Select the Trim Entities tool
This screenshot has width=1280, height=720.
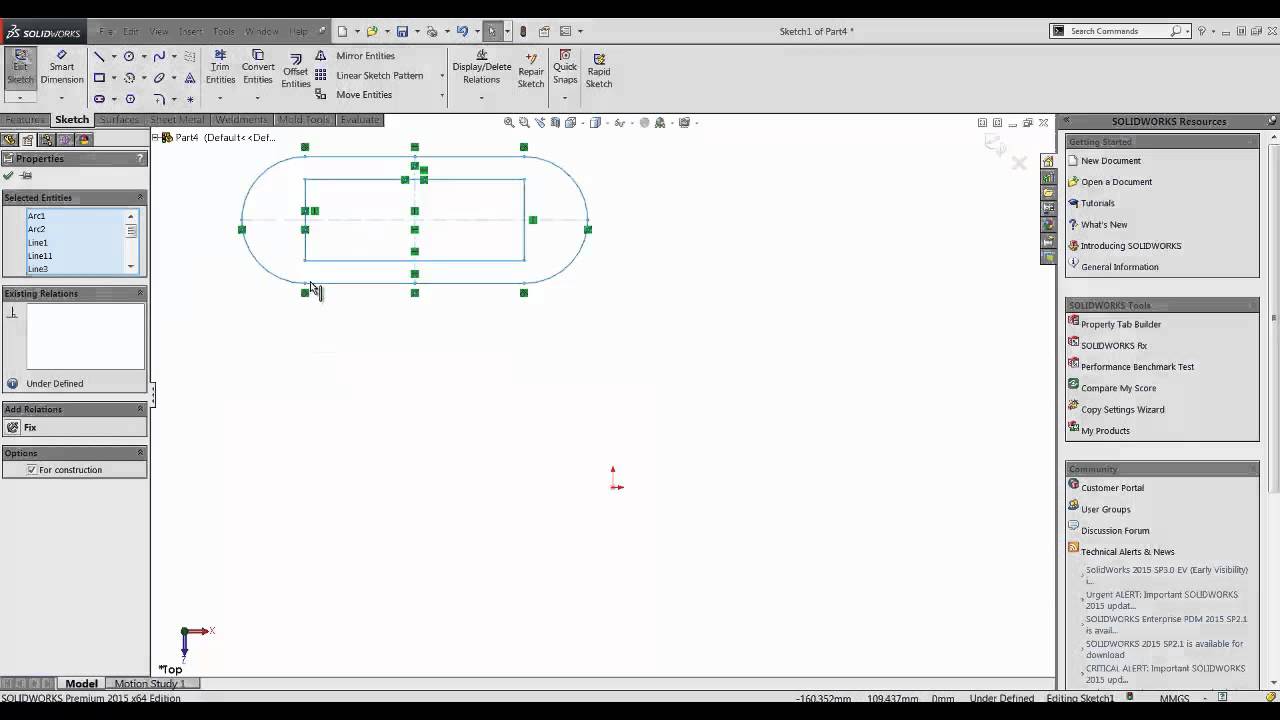(x=220, y=66)
